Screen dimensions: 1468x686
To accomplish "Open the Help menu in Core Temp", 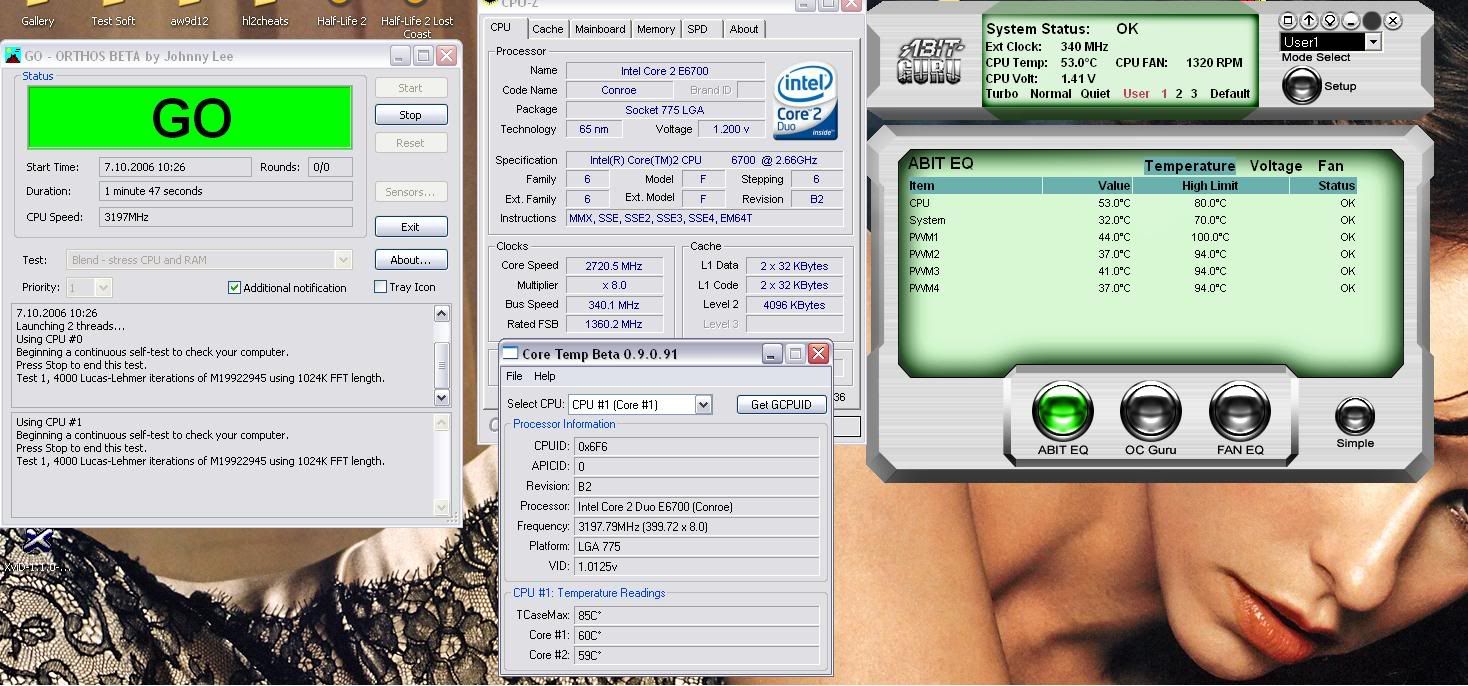I will coord(545,376).
